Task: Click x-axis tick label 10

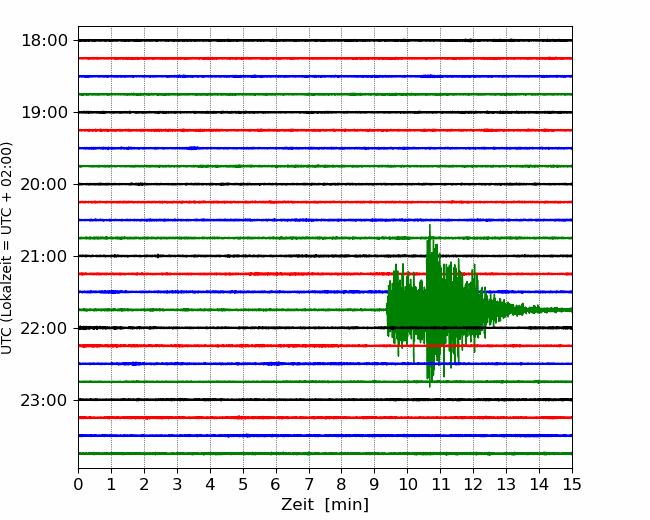Action: 407,484
